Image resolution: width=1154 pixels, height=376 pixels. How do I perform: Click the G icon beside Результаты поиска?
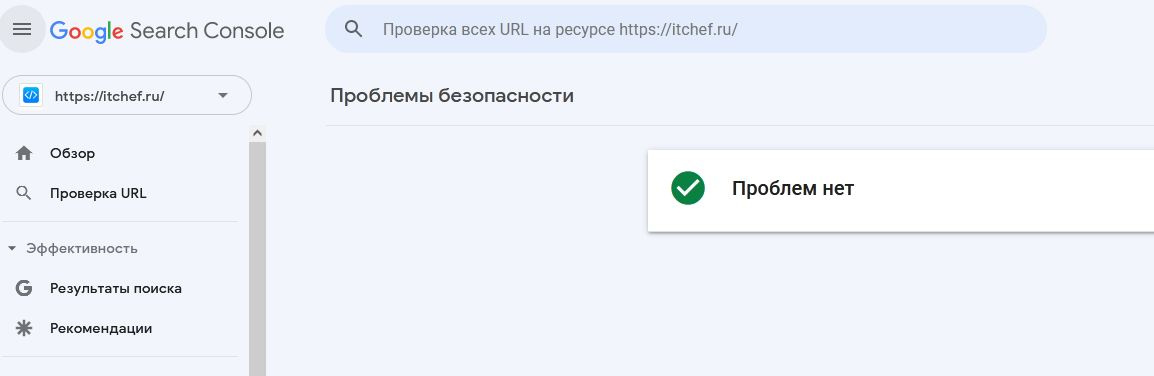point(24,288)
